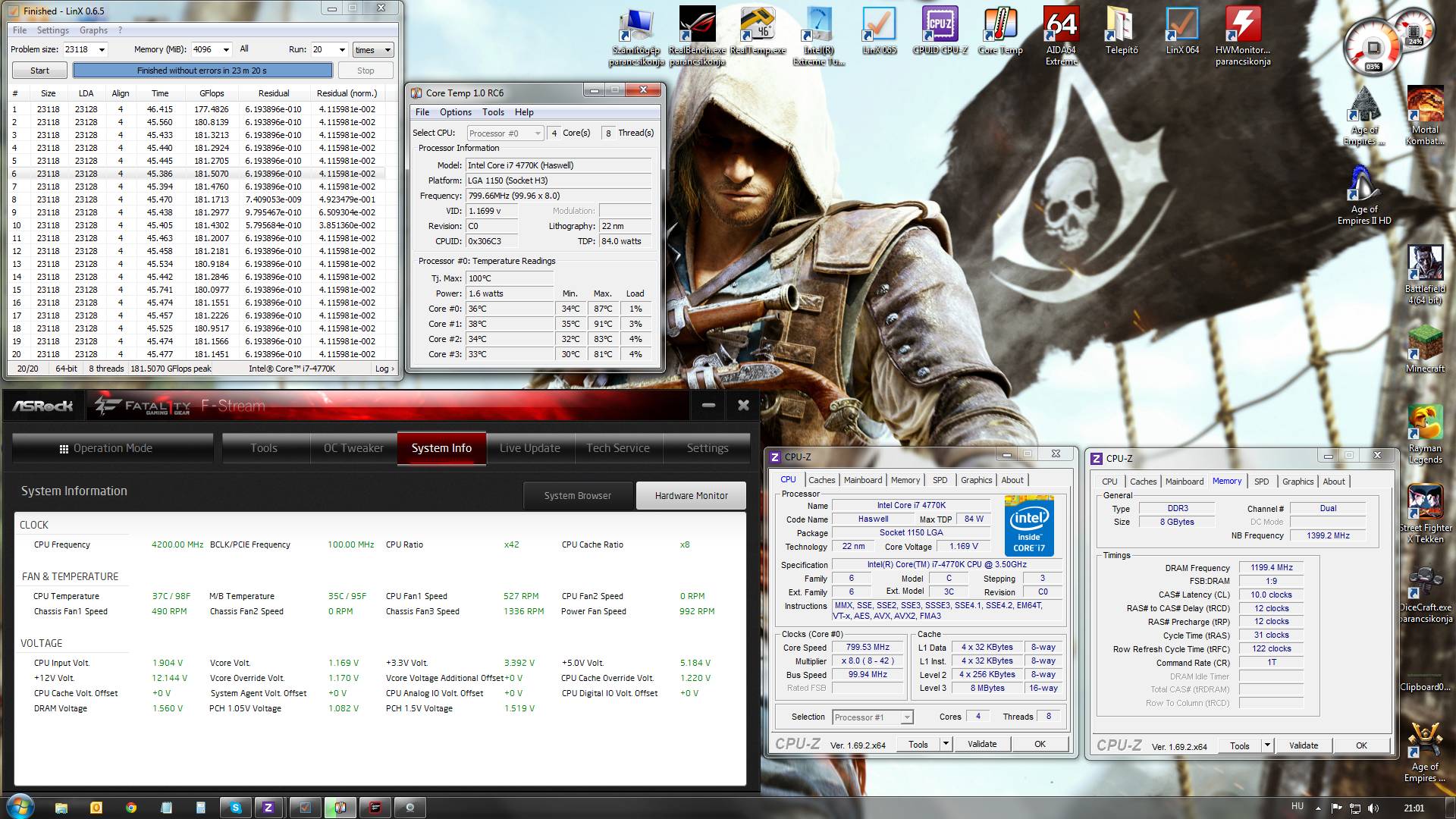Open the Select CPU dropdown in Core Temp

(505, 133)
